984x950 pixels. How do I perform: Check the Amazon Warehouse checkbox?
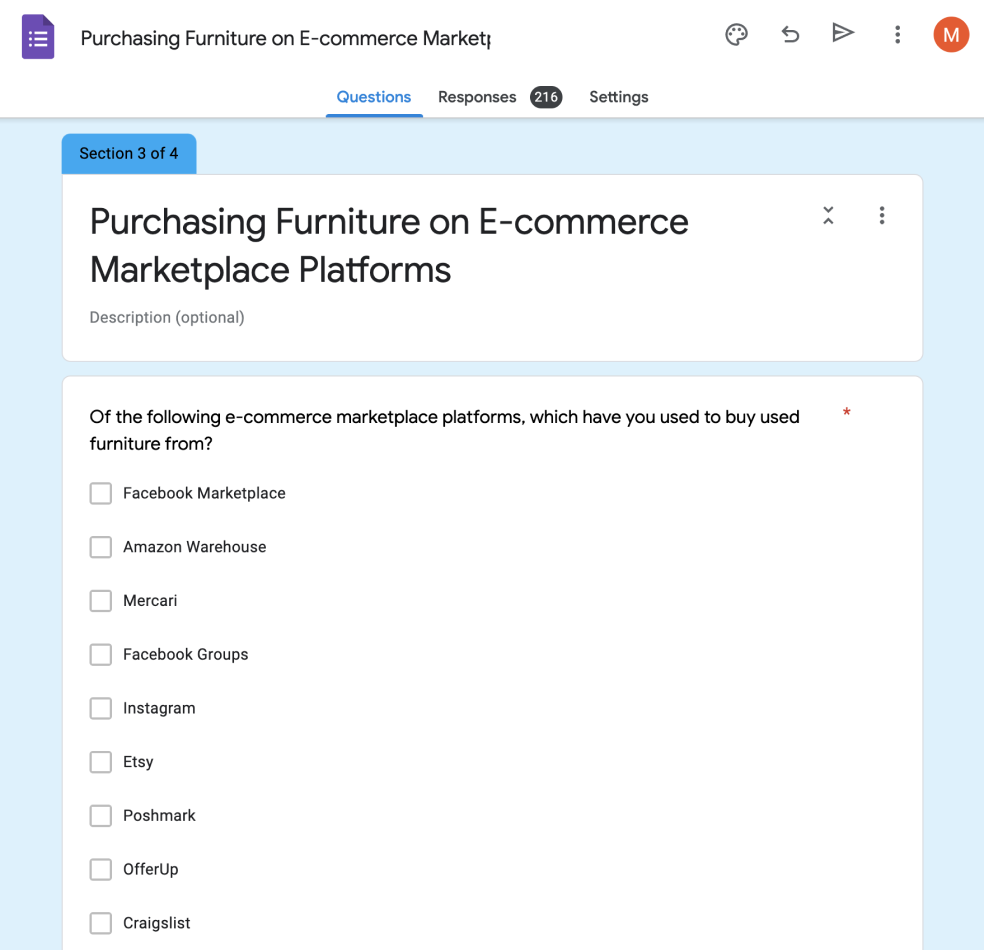[x=100, y=547]
